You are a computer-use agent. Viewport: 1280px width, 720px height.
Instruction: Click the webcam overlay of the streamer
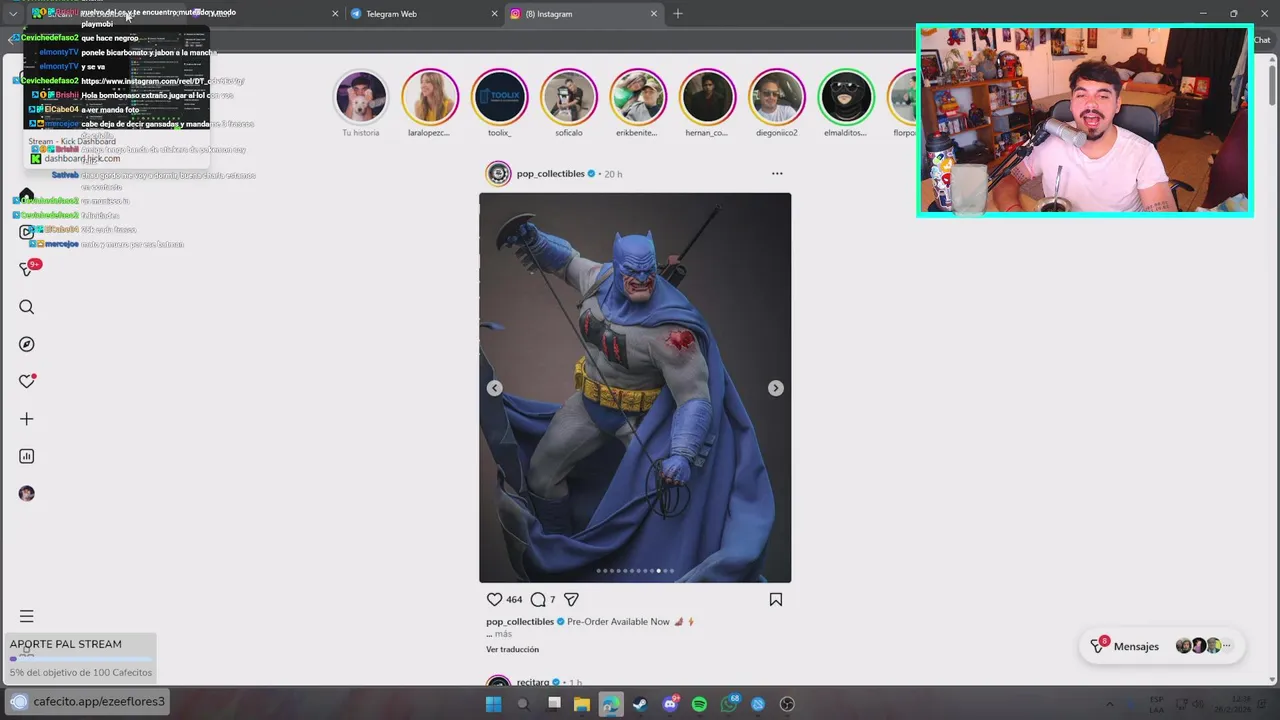tap(1084, 120)
